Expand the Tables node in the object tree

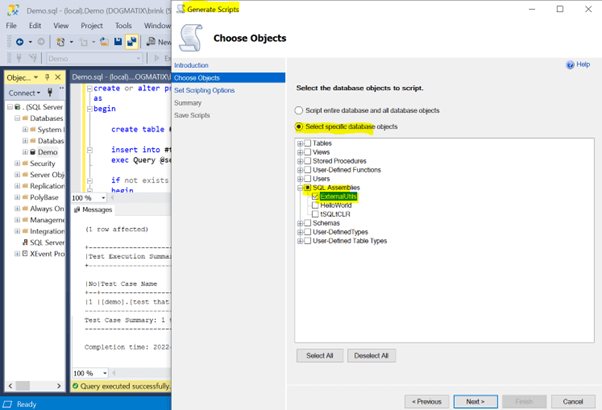[x=300, y=144]
